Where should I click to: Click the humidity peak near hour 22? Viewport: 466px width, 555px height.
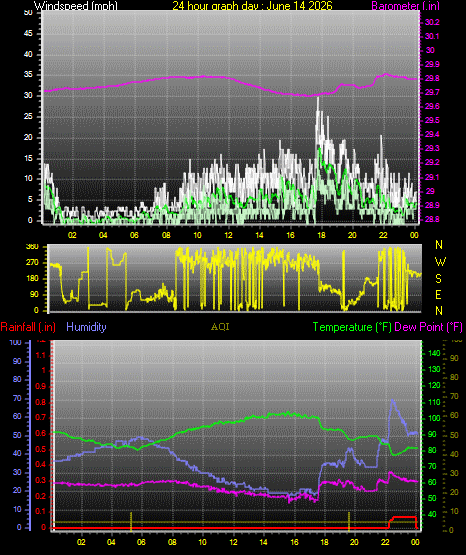coord(392,401)
